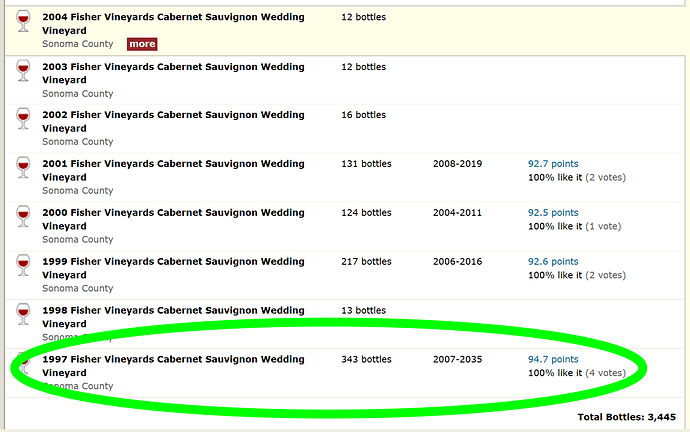Click the drinking window '2006-2016'

point(457,261)
